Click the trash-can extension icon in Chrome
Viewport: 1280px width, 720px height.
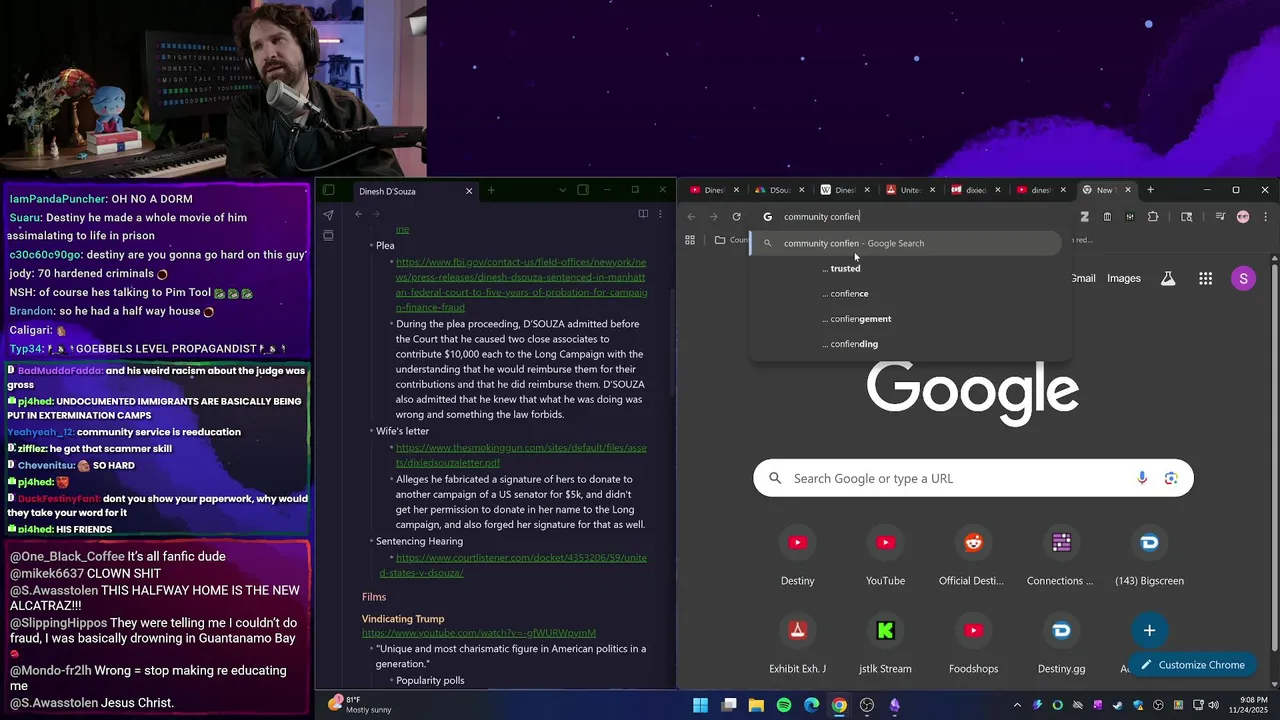point(1107,217)
